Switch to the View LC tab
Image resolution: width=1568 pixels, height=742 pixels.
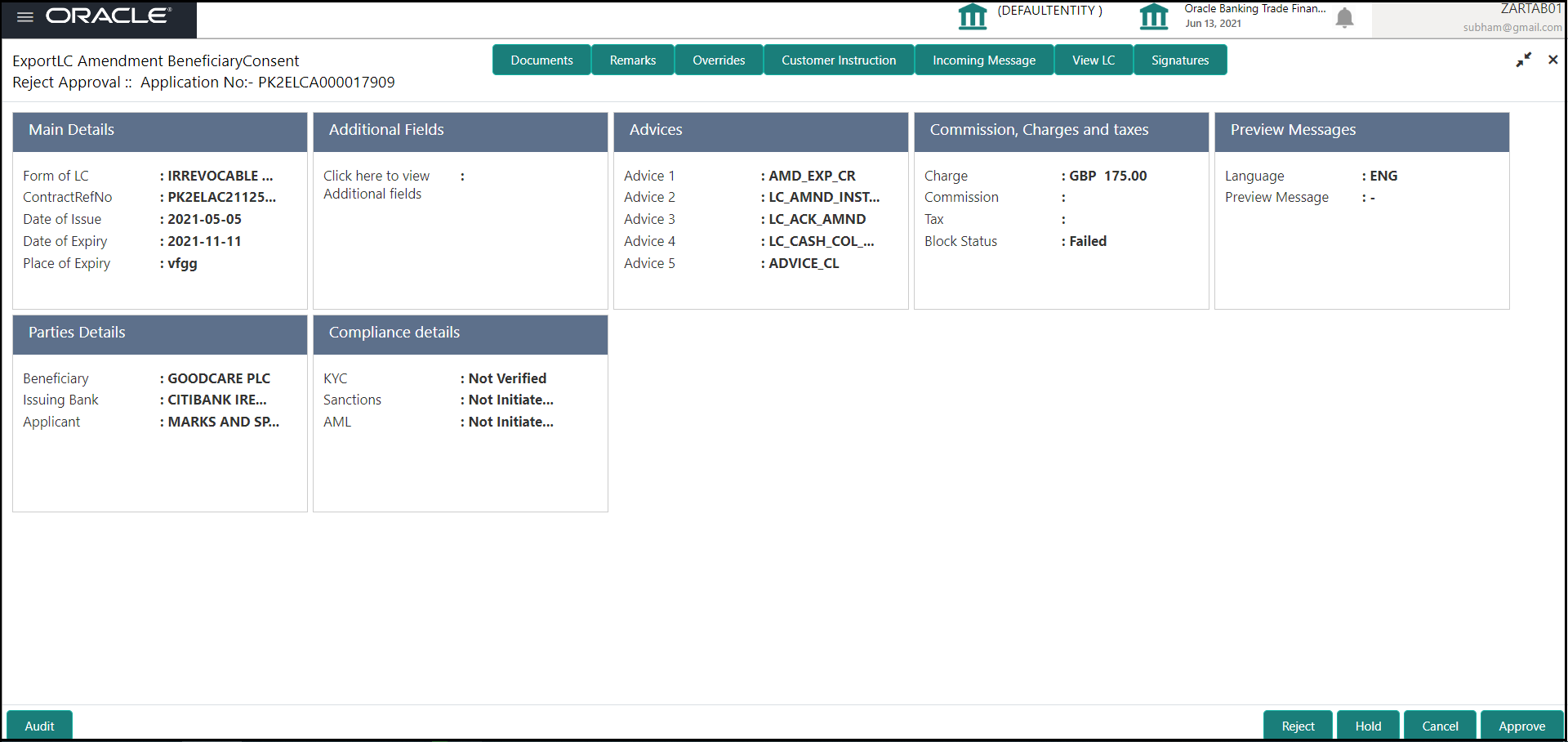[1093, 60]
